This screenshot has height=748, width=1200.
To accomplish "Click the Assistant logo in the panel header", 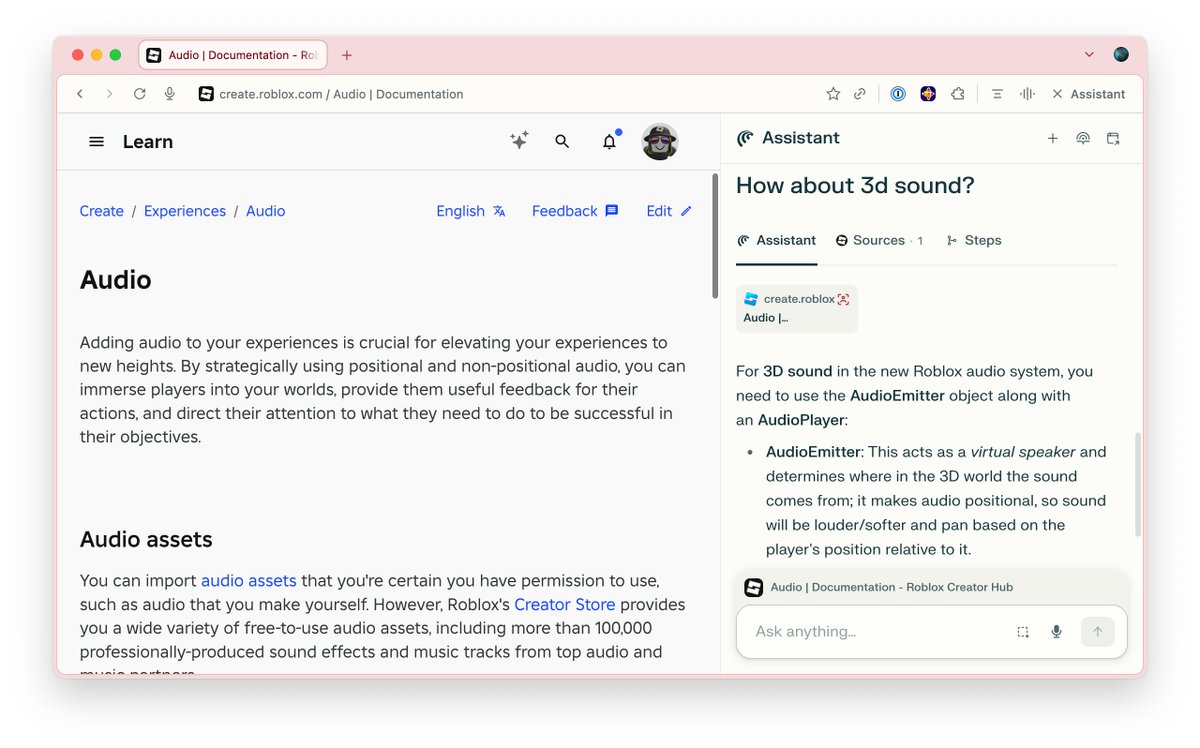I will [x=745, y=138].
